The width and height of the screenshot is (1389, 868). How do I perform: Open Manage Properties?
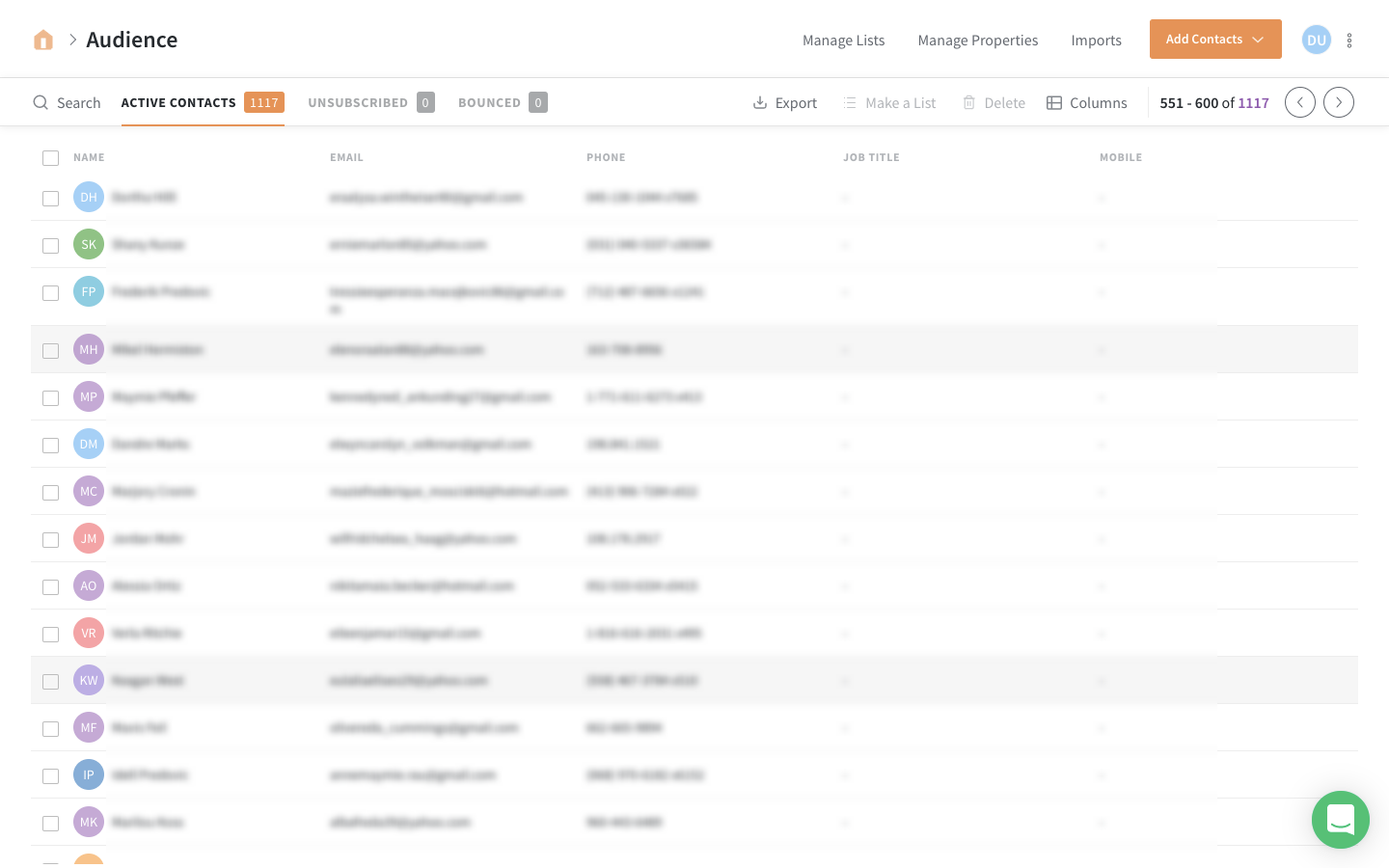[977, 41]
